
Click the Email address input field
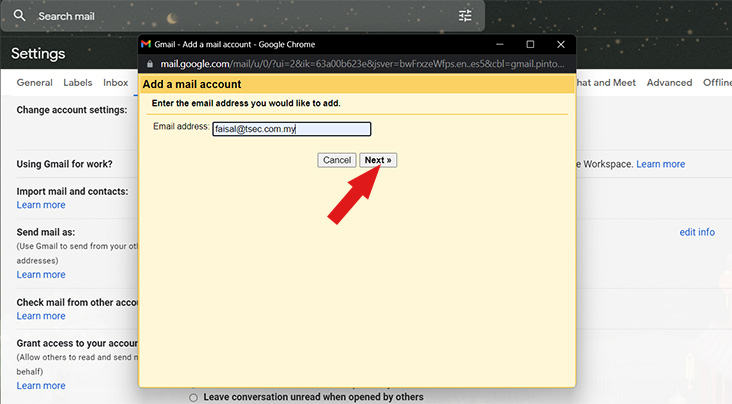pos(292,129)
